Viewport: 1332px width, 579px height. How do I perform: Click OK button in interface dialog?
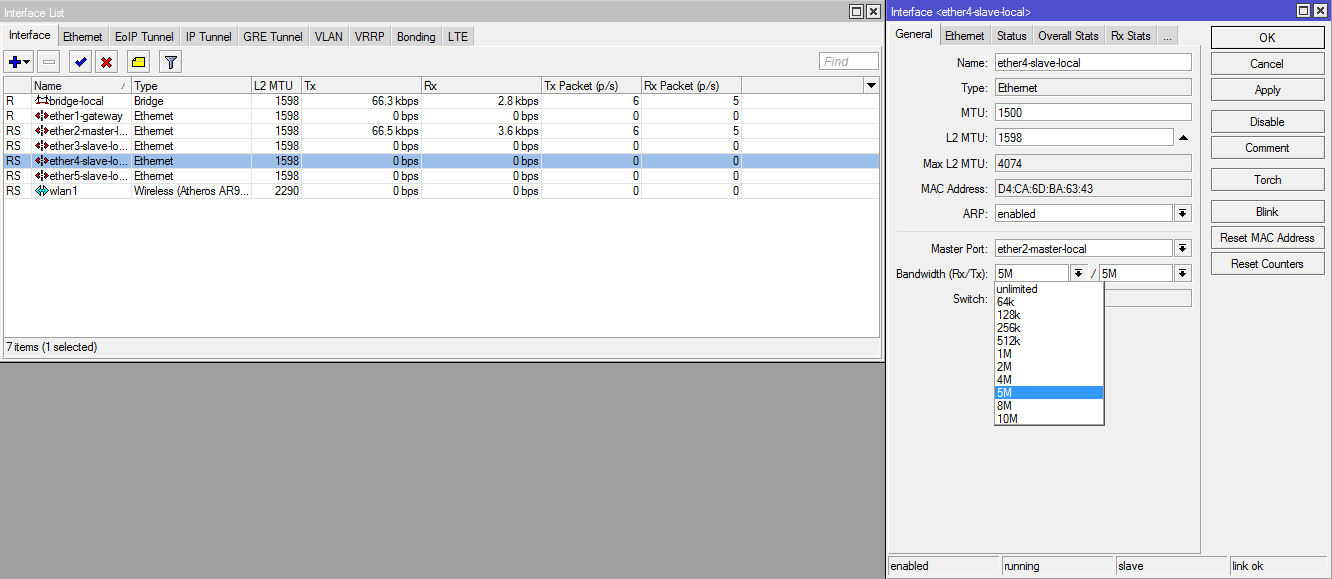pos(1267,37)
